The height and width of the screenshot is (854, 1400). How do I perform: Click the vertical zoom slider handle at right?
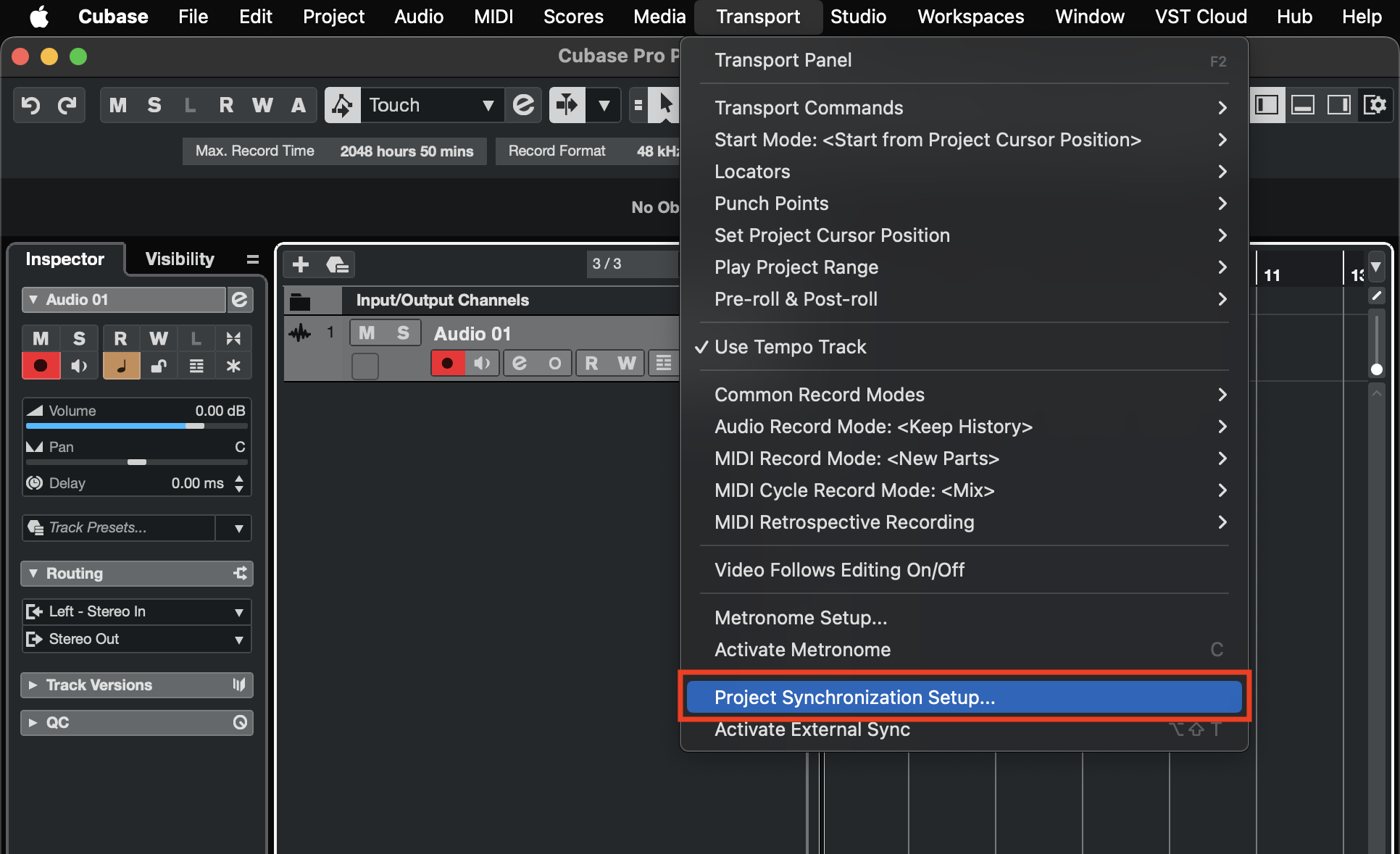click(x=1376, y=369)
